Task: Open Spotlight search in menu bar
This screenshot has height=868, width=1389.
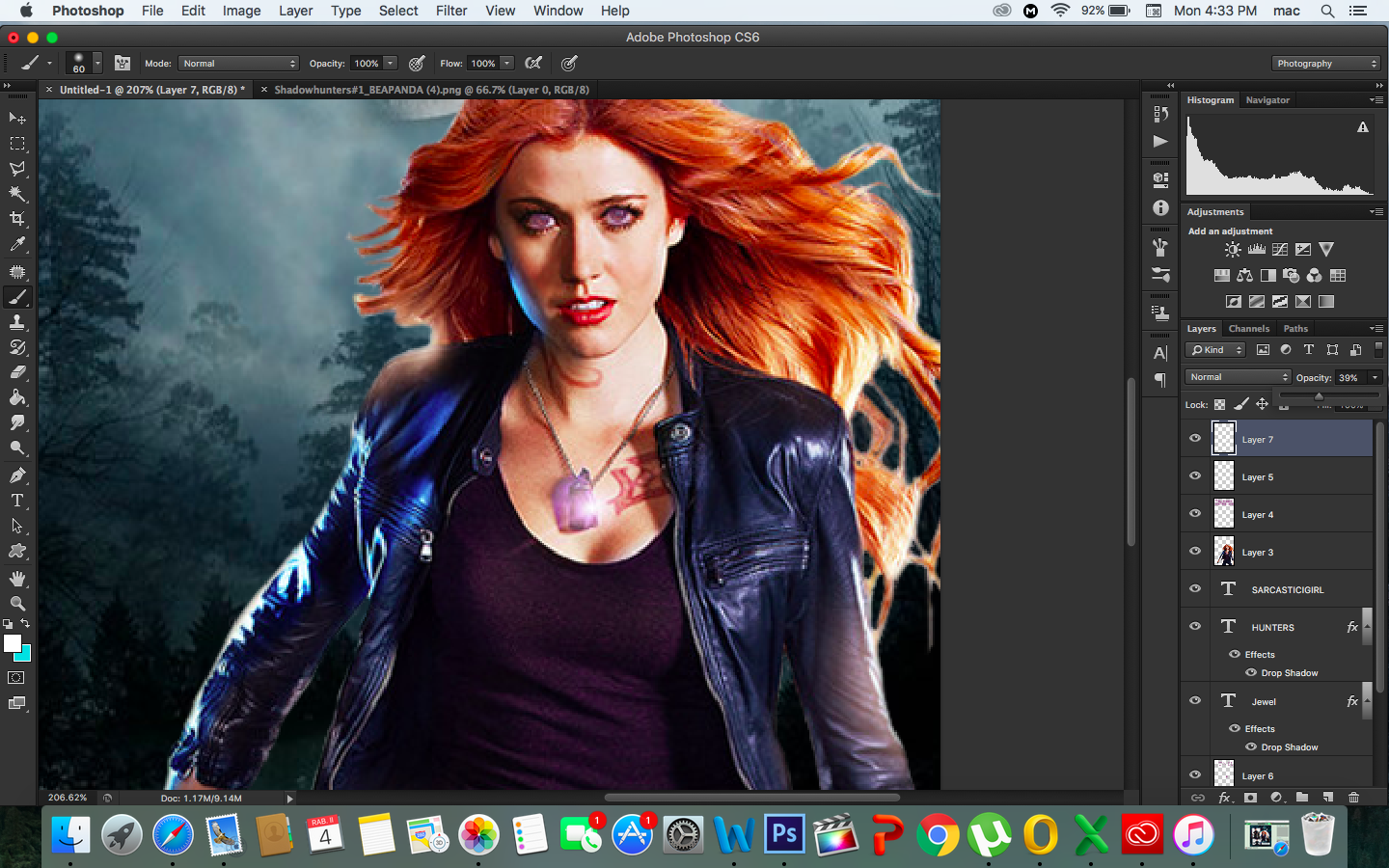Action: 1327,11
